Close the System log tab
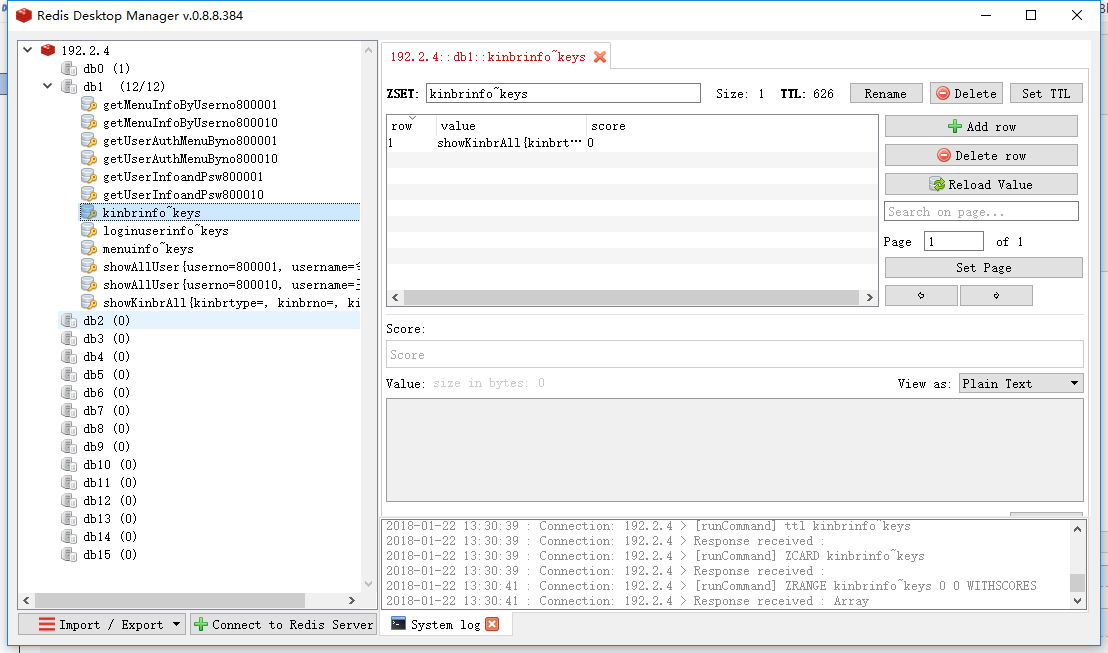The image size is (1108, 653). click(x=493, y=624)
